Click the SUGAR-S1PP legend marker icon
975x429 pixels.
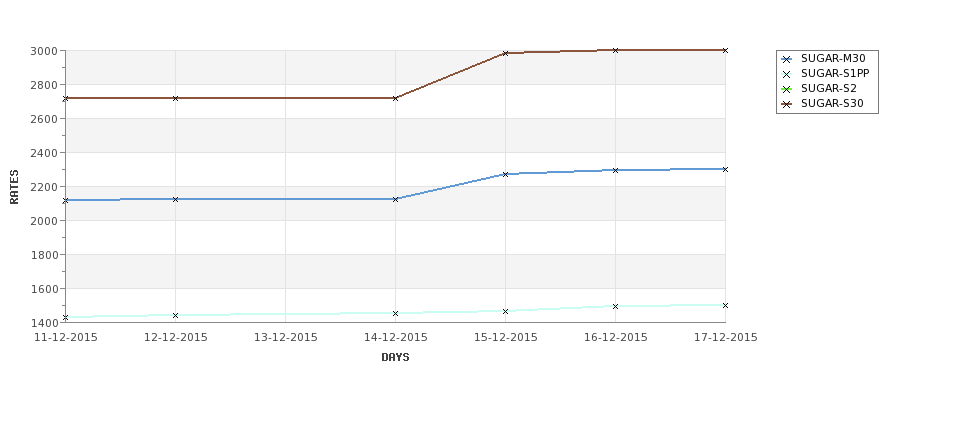(x=787, y=74)
